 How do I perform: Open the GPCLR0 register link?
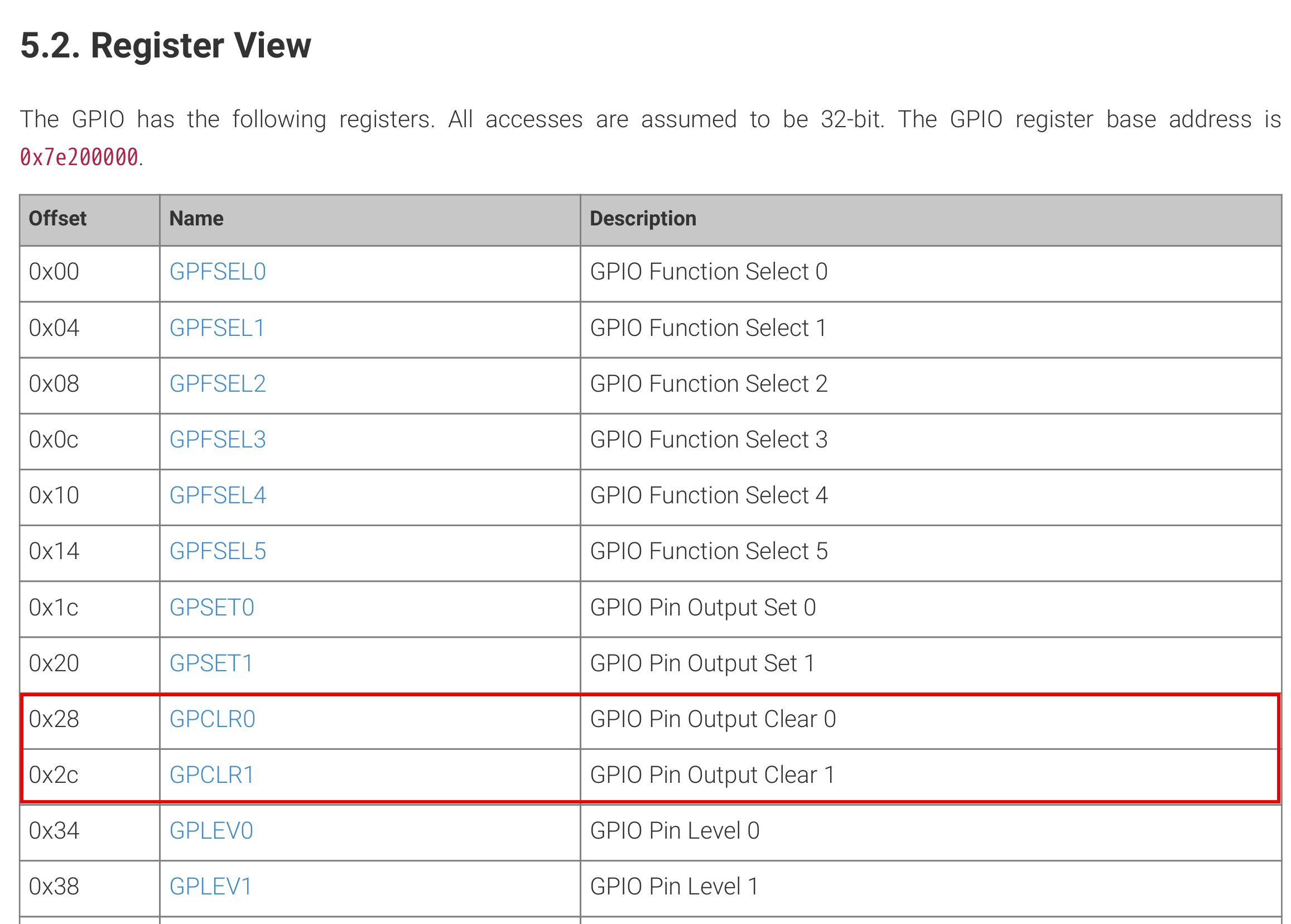(x=212, y=719)
